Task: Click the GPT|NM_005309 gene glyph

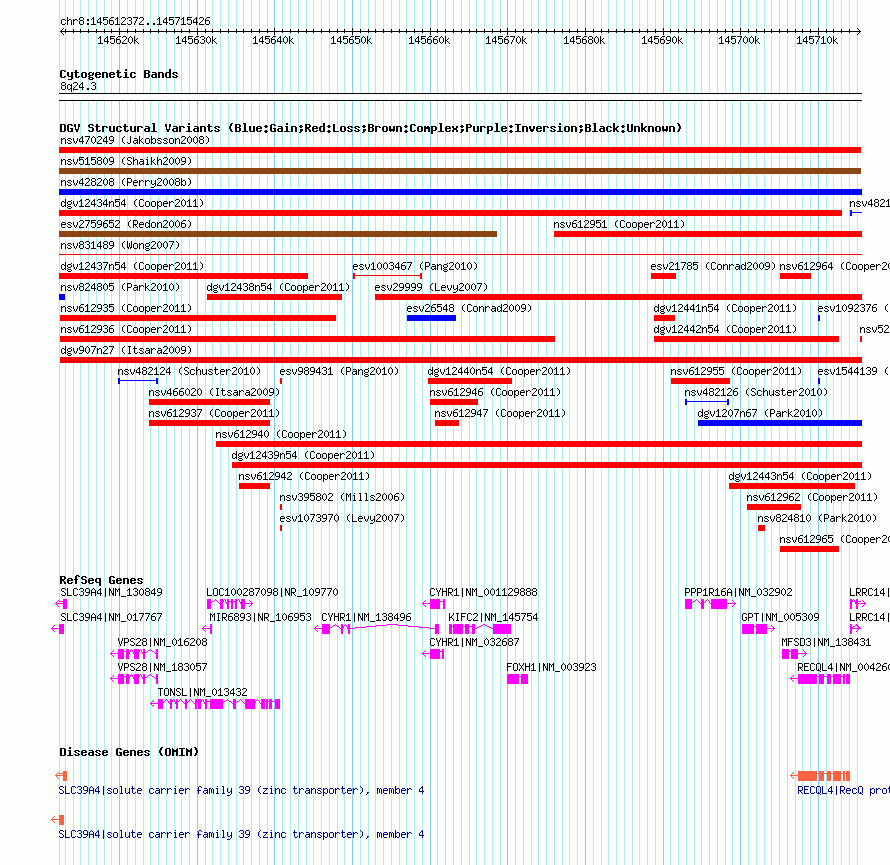Action: [x=758, y=629]
